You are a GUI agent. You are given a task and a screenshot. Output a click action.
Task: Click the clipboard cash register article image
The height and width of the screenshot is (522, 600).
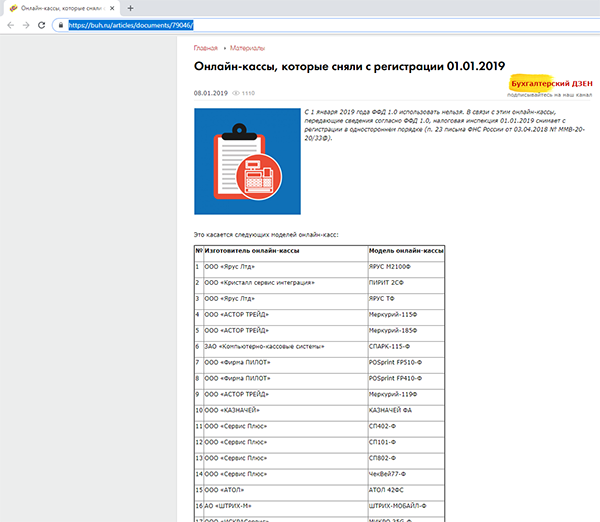click(x=247, y=161)
